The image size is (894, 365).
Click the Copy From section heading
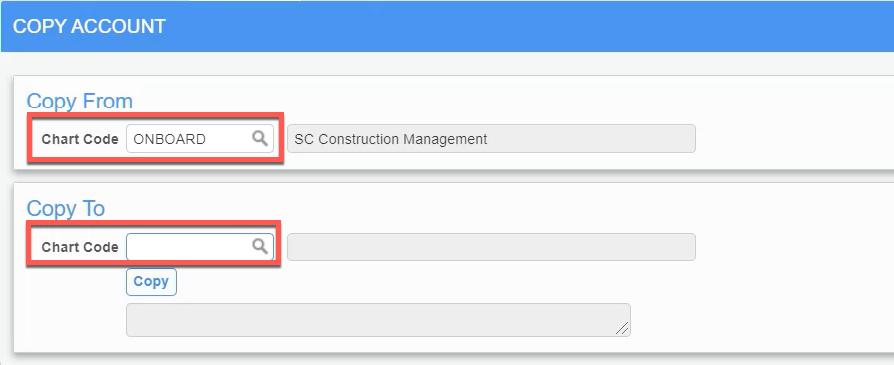pyautogui.click(x=79, y=101)
